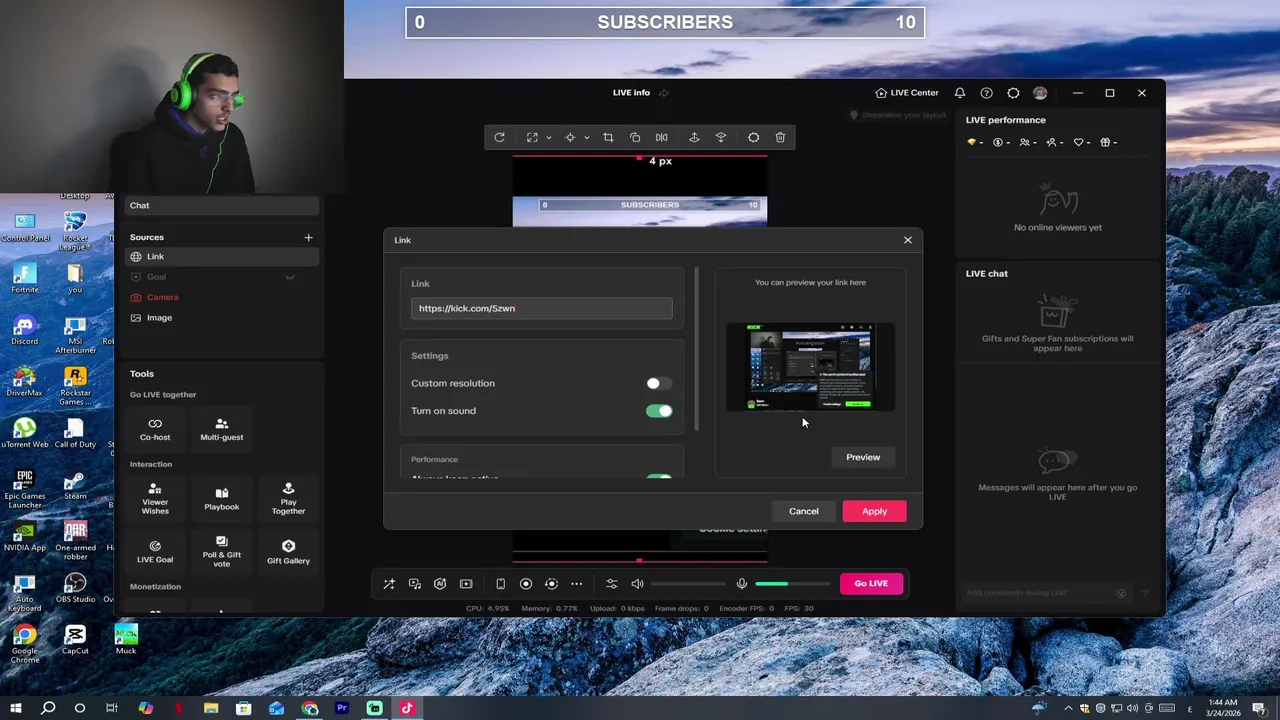Open Poll & Gift vote tool
The width and height of the screenshot is (1280, 720).
pos(222,552)
